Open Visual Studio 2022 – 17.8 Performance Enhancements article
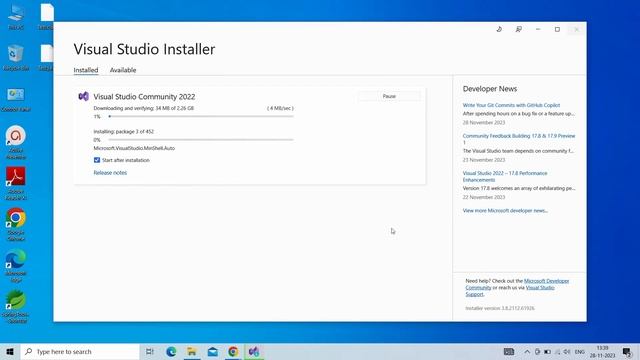This screenshot has height=360, width=640. click(x=505, y=176)
